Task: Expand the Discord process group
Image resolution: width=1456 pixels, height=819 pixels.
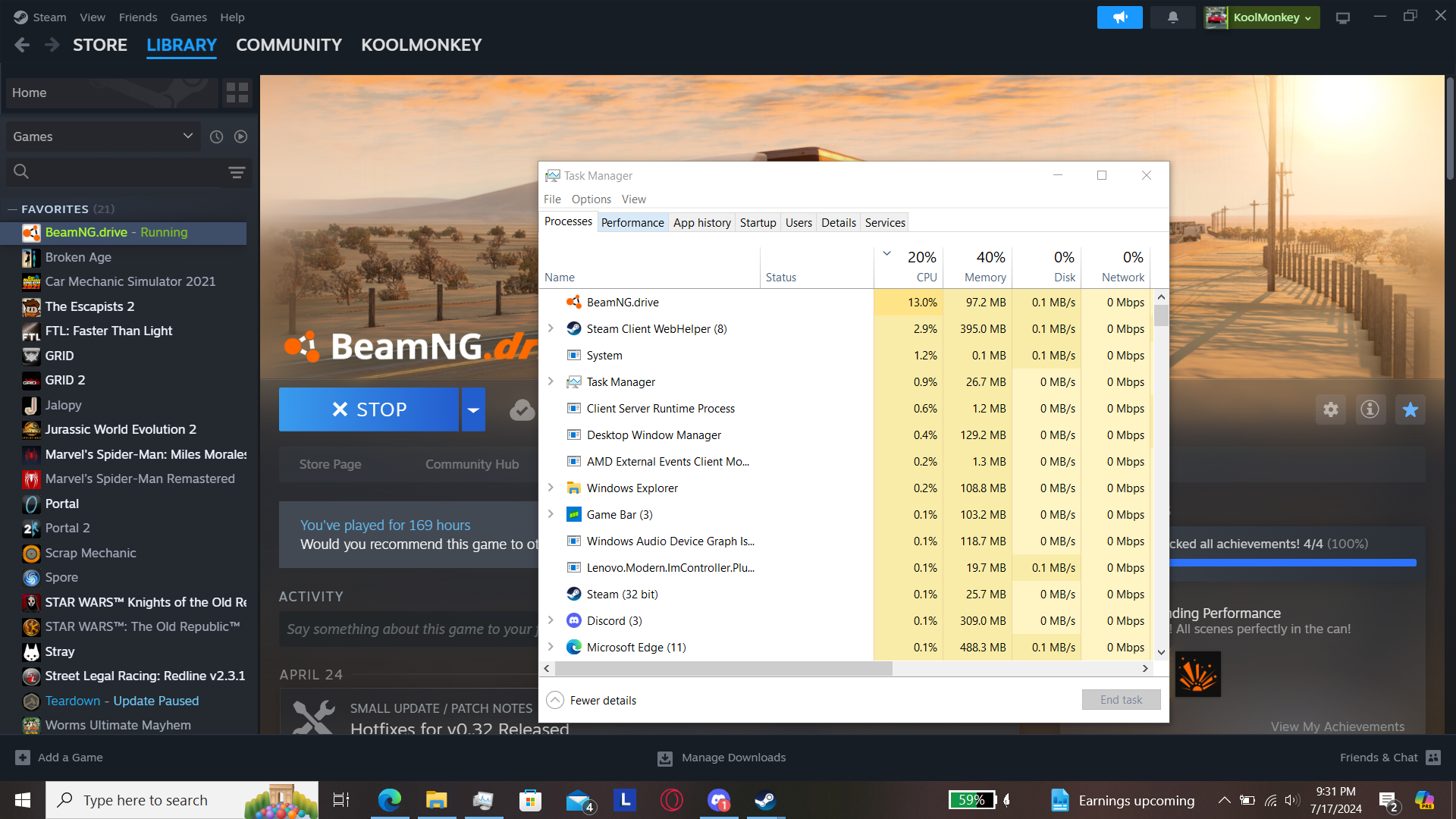Action: (551, 620)
